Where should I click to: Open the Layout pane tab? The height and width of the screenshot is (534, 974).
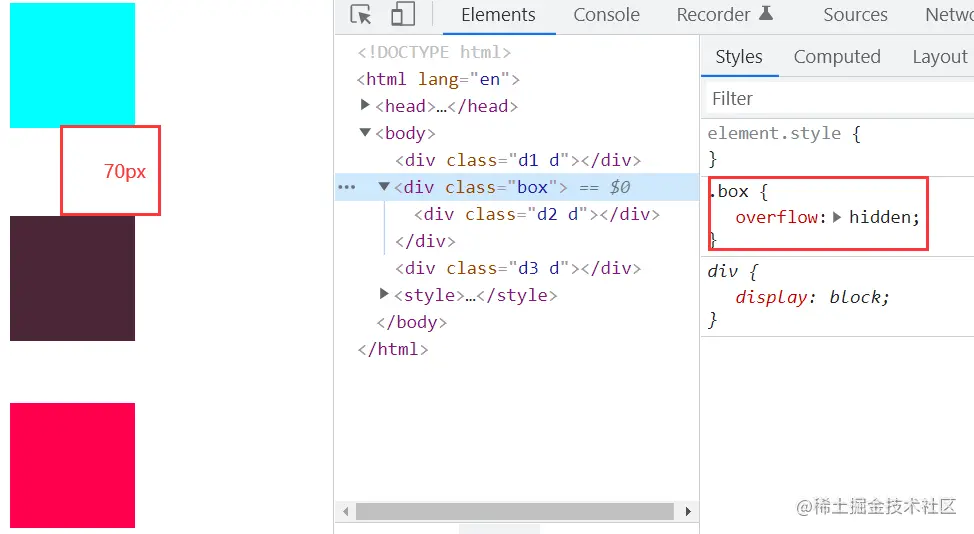940,57
